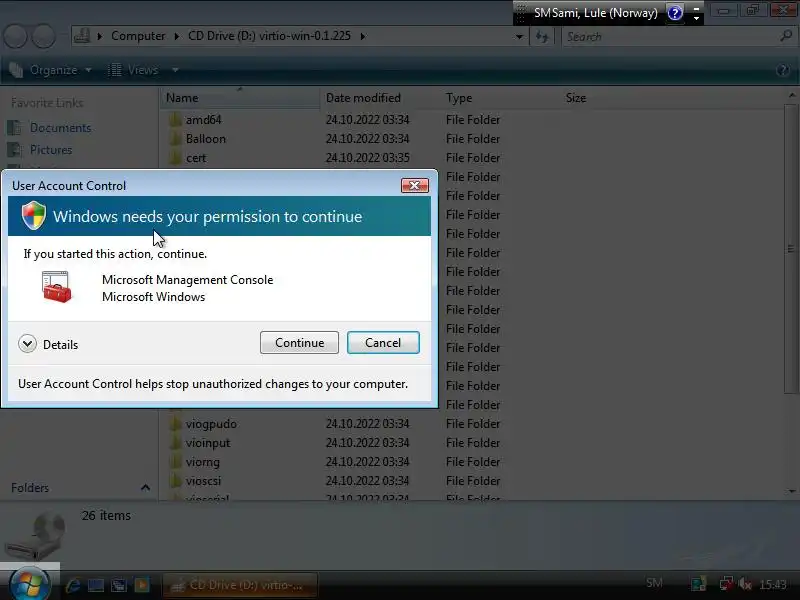800x600 pixels.
Task: Click the magnifier icon in Search box
Action: [x=786, y=36]
